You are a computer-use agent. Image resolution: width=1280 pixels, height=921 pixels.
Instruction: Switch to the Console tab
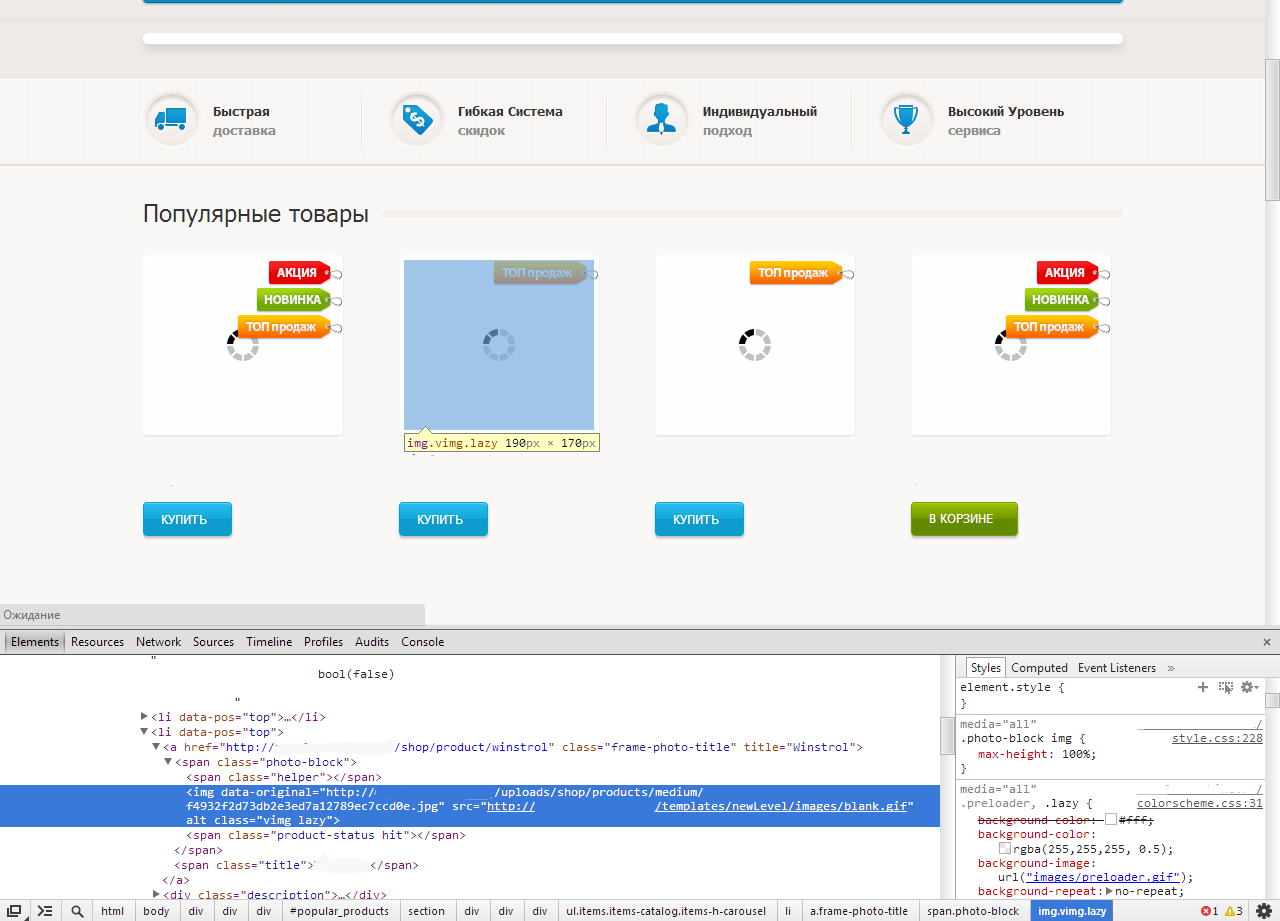click(422, 642)
